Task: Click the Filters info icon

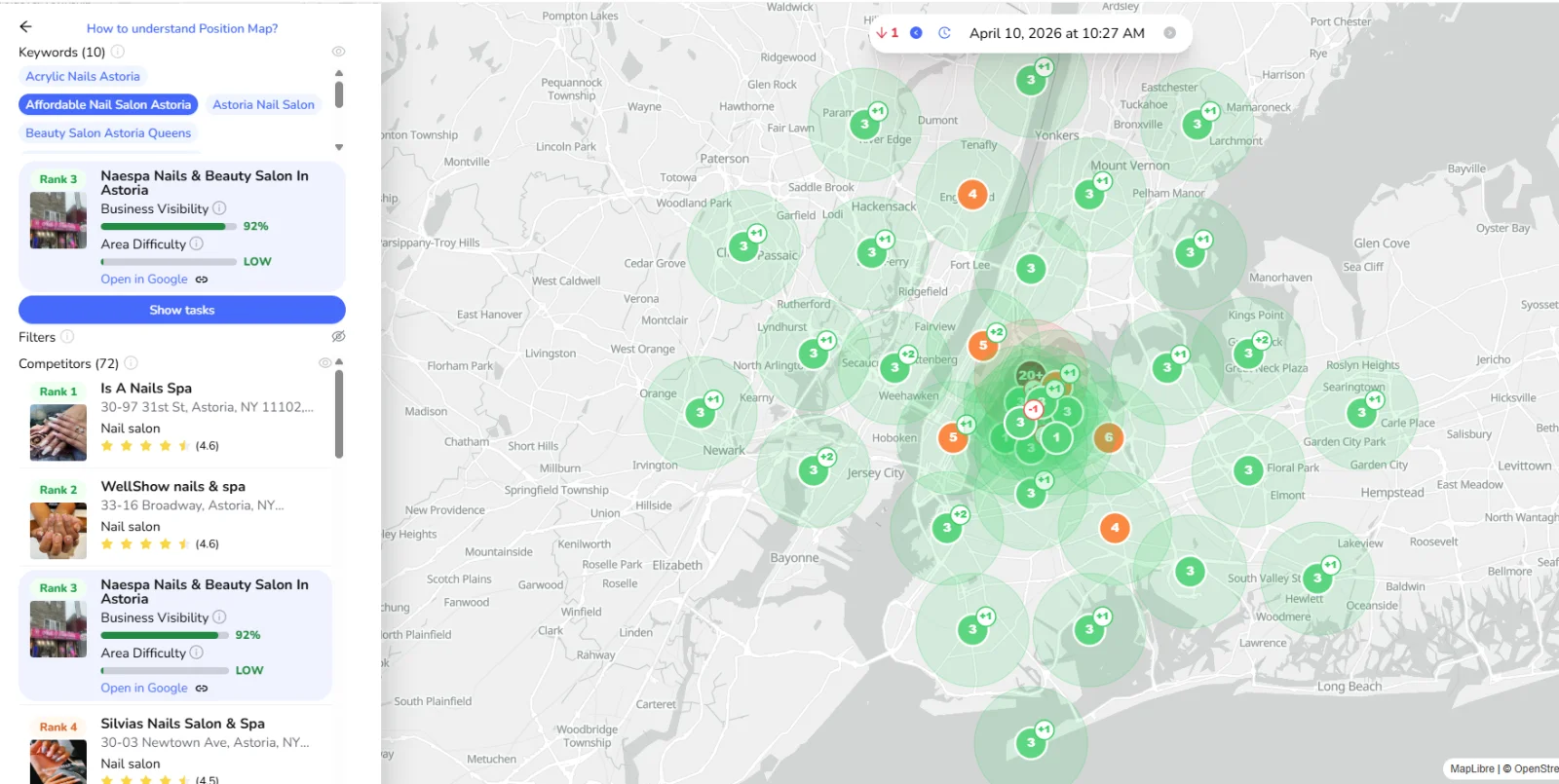Action: (67, 337)
